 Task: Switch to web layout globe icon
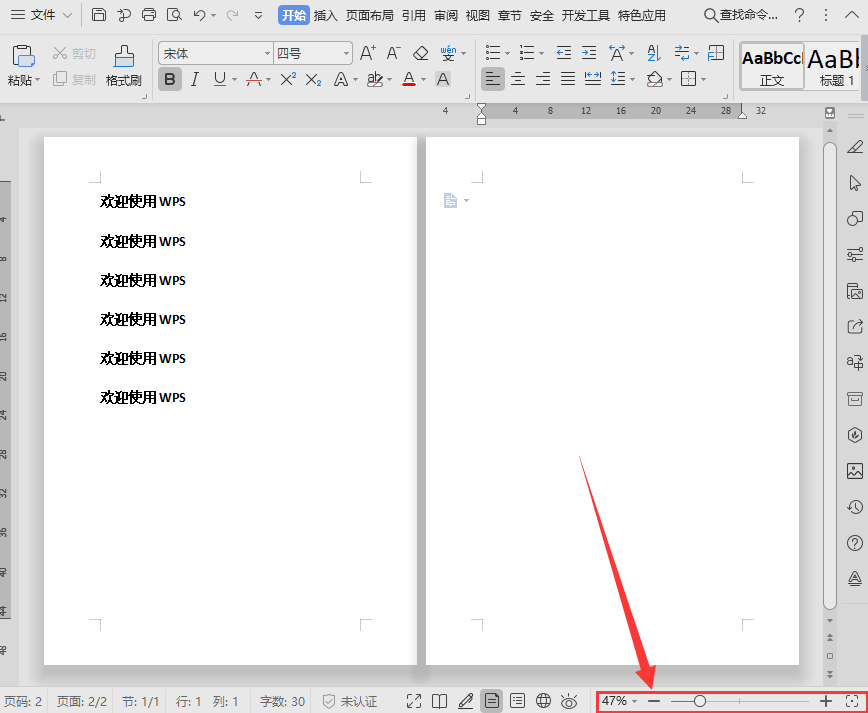click(544, 701)
